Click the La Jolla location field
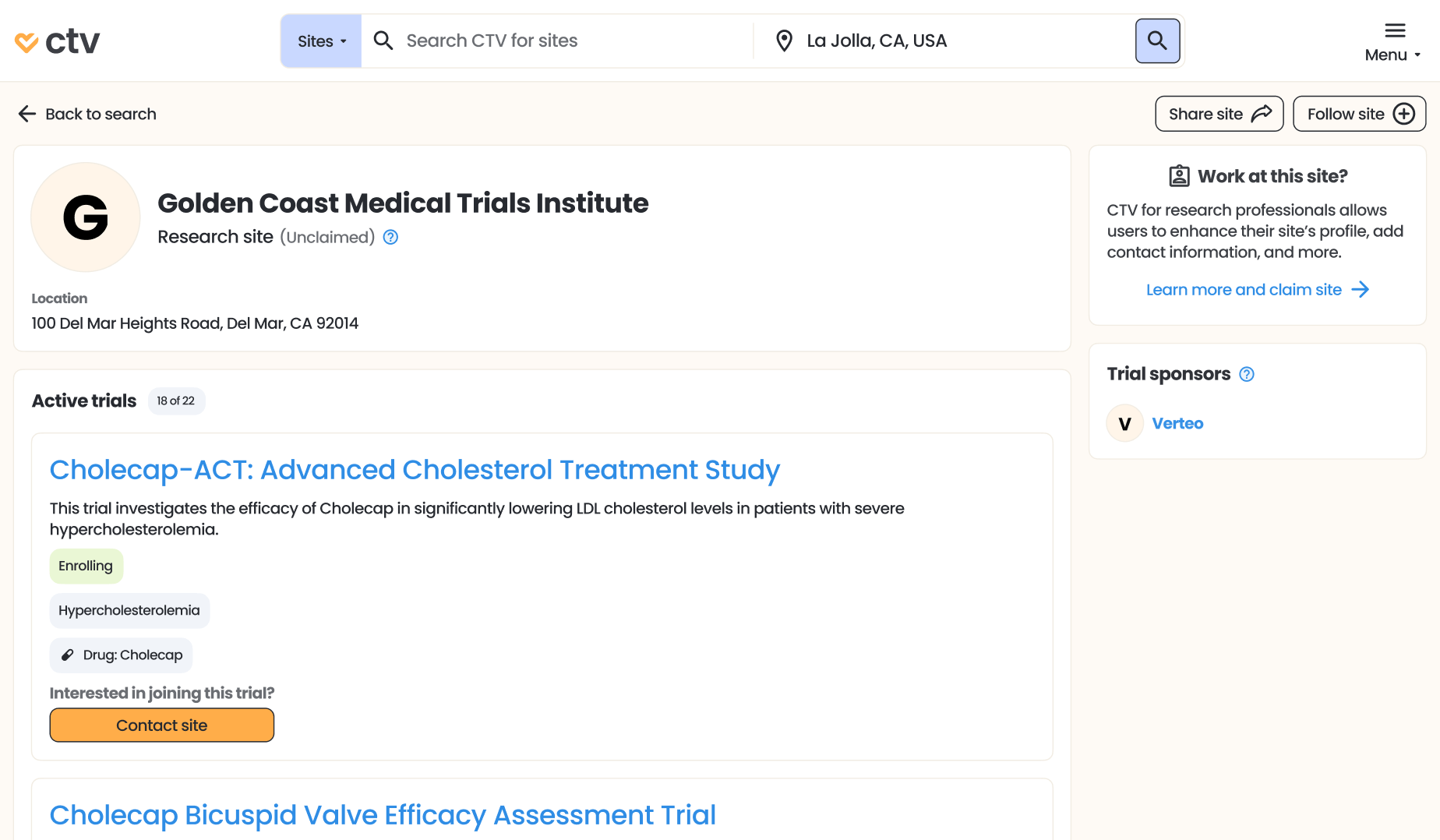 pyautogui.click(x=958, y=41)
